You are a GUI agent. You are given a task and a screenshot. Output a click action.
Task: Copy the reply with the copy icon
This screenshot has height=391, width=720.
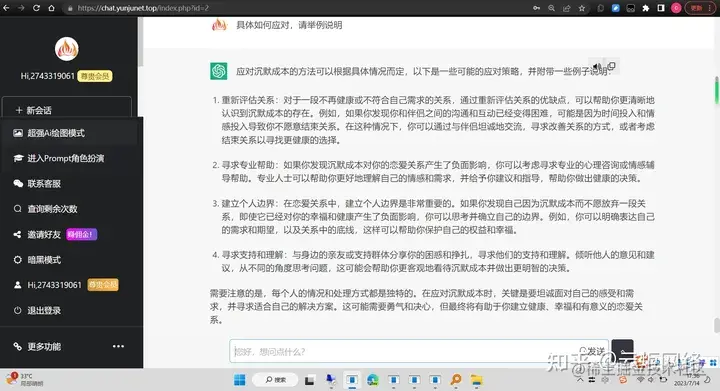click(x=611, y=66)
